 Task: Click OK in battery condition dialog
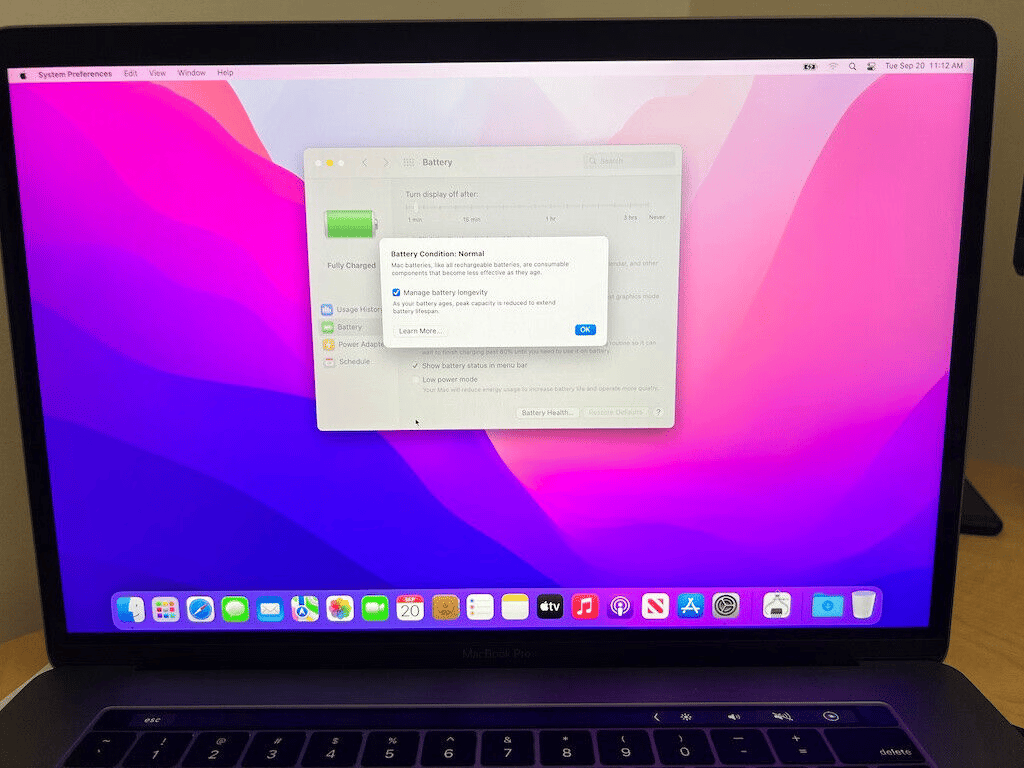pyautogui.click(x=585, y=330)
